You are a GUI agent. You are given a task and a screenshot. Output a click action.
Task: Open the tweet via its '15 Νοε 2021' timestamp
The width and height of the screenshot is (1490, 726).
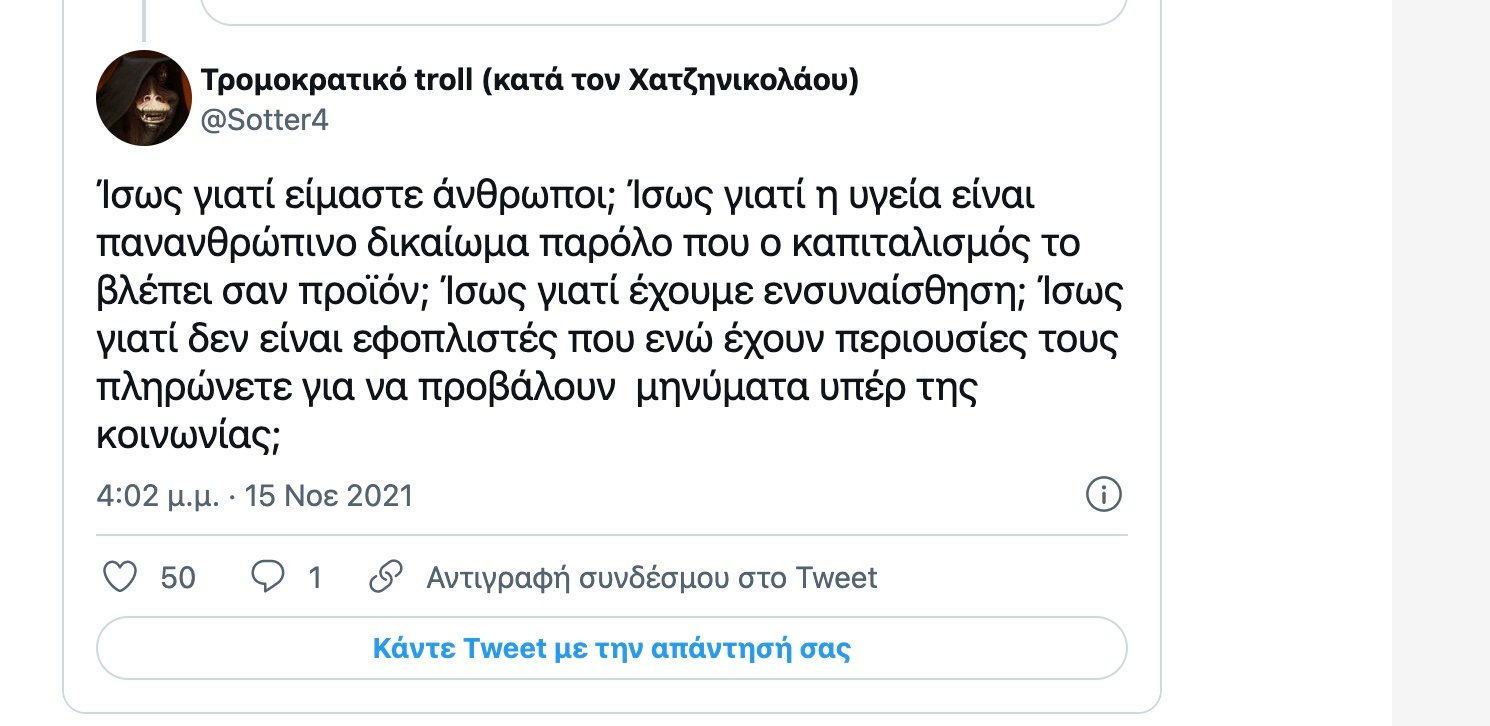pyautogui.click(x=329, y=495)
